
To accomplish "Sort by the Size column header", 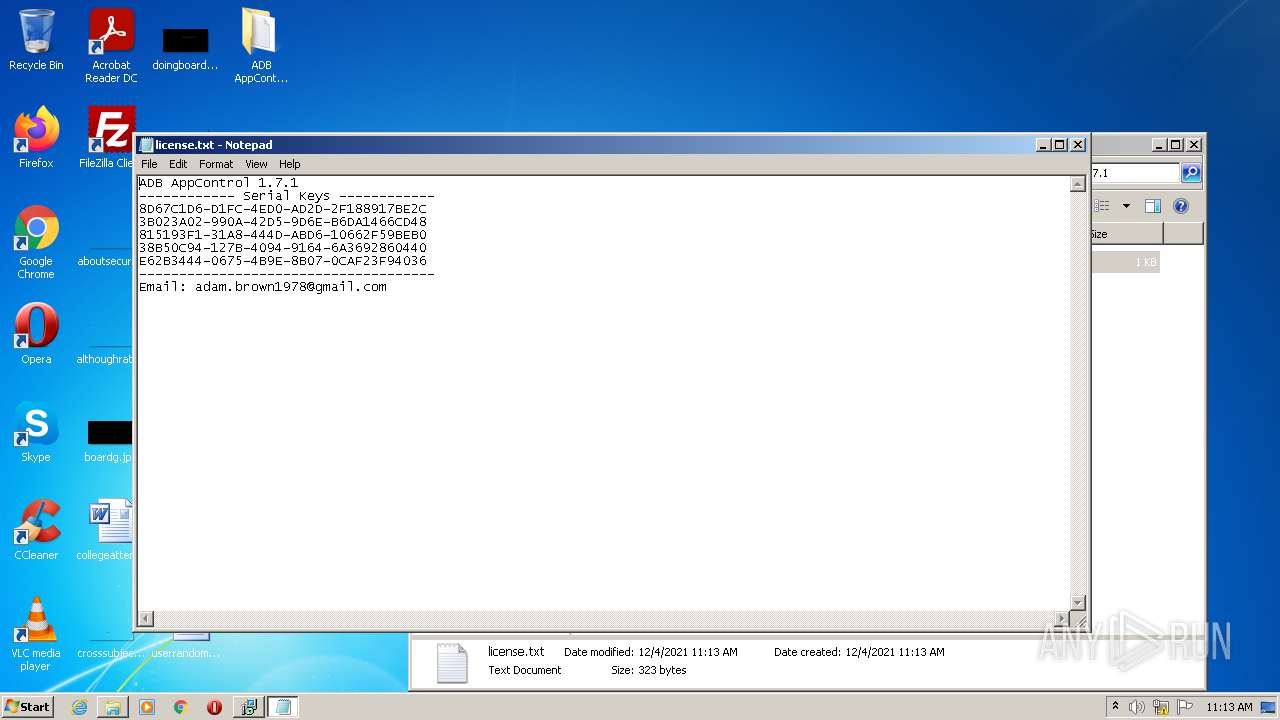I will pyautogui.click(x=1126, y=234).
